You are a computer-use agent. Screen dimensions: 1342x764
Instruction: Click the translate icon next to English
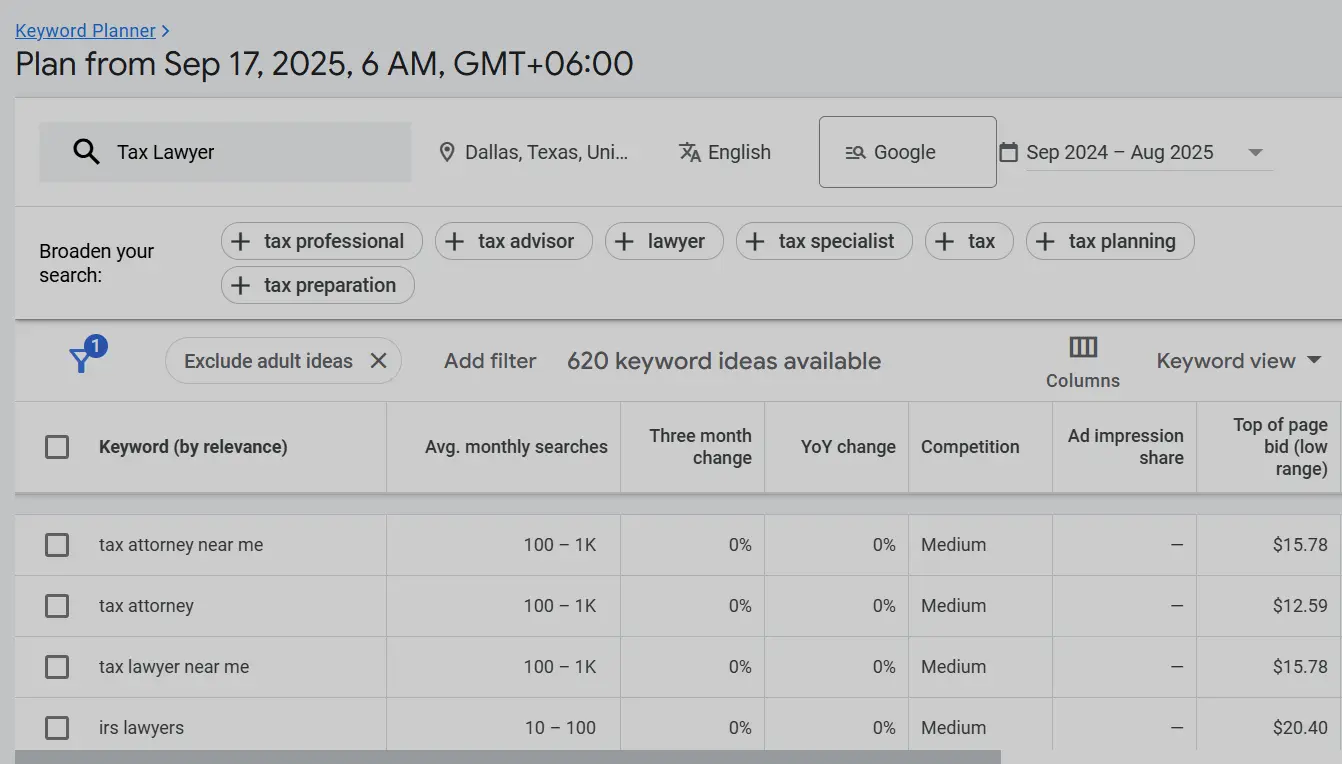click(689, 152)
